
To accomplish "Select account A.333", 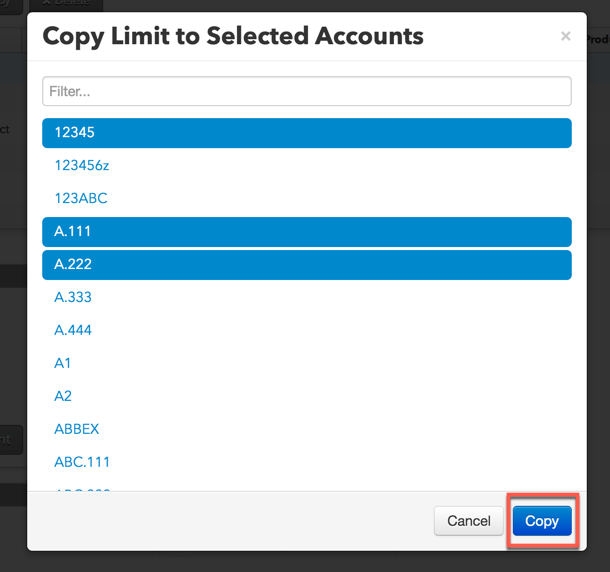I will click(307, 298).
